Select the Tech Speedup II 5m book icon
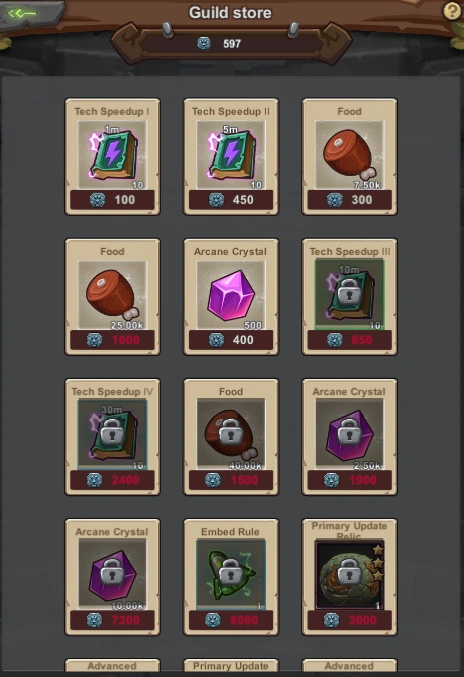Screen dimensions: 464x677 click(x=231, y=155)
